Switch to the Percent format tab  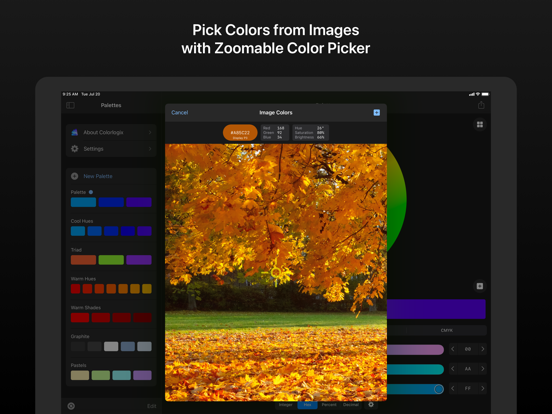(329, 405)
